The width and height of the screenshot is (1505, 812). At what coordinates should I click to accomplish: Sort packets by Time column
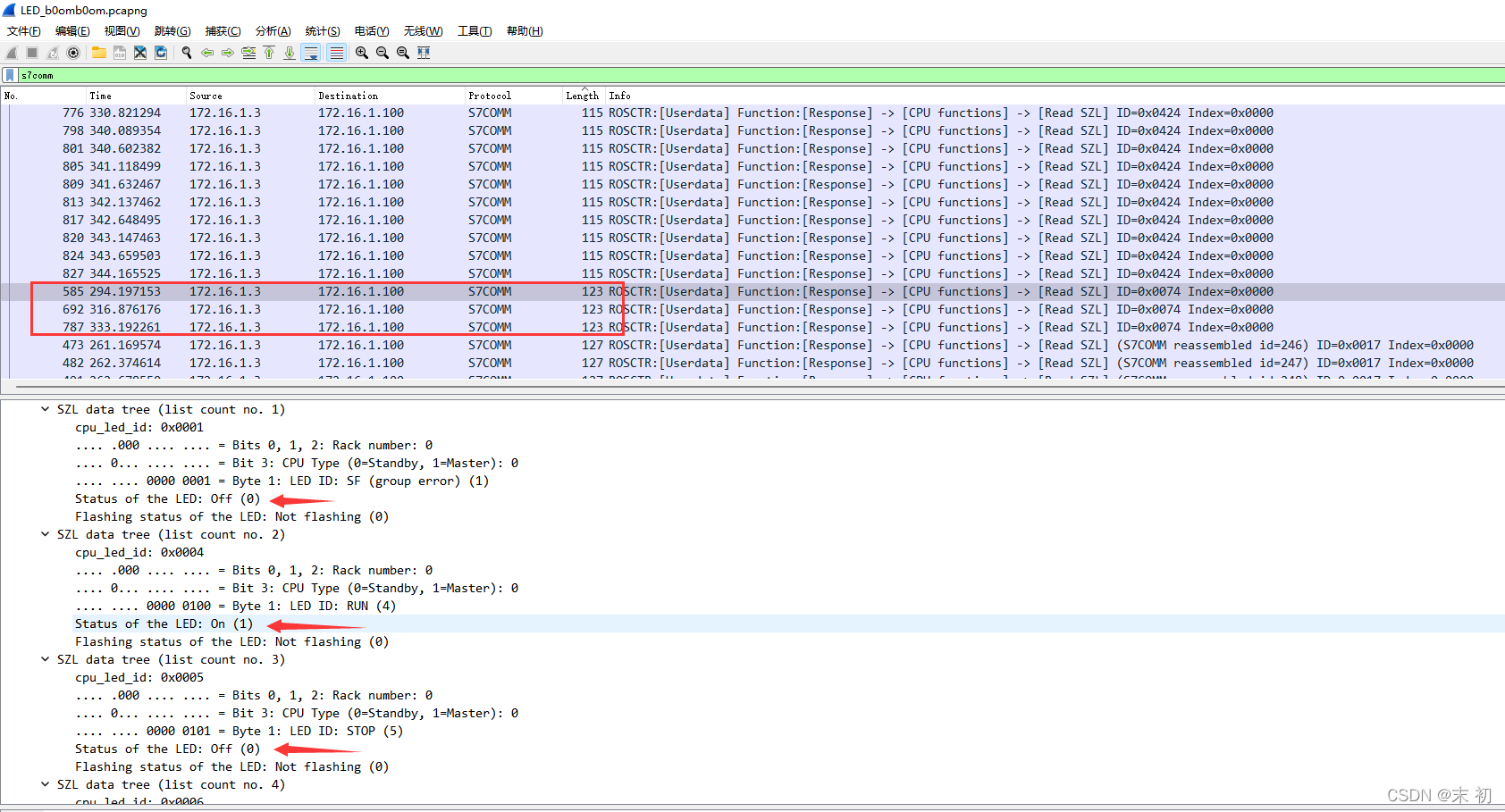coord(136,96)
